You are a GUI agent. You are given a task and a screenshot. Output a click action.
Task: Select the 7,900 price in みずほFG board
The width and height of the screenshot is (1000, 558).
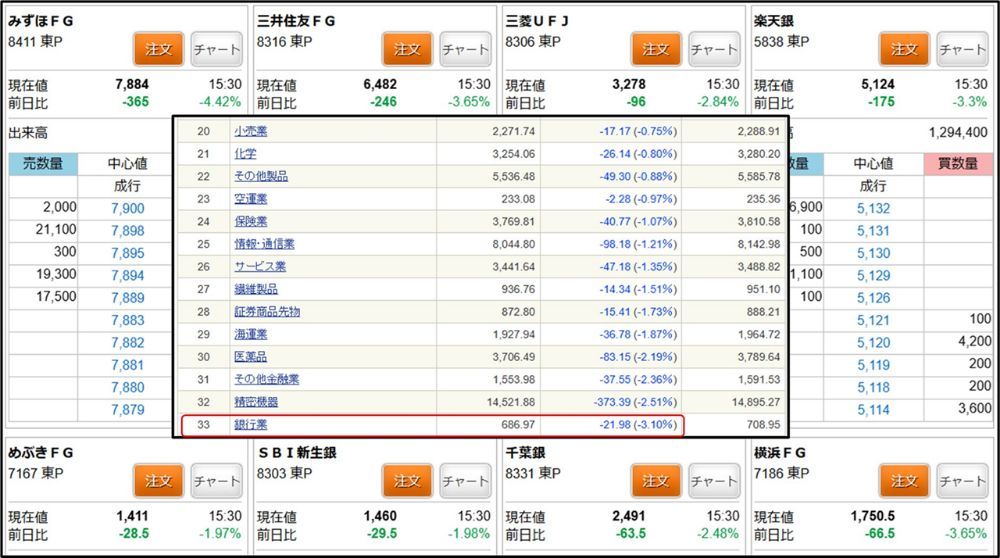[x=128, y=209]
